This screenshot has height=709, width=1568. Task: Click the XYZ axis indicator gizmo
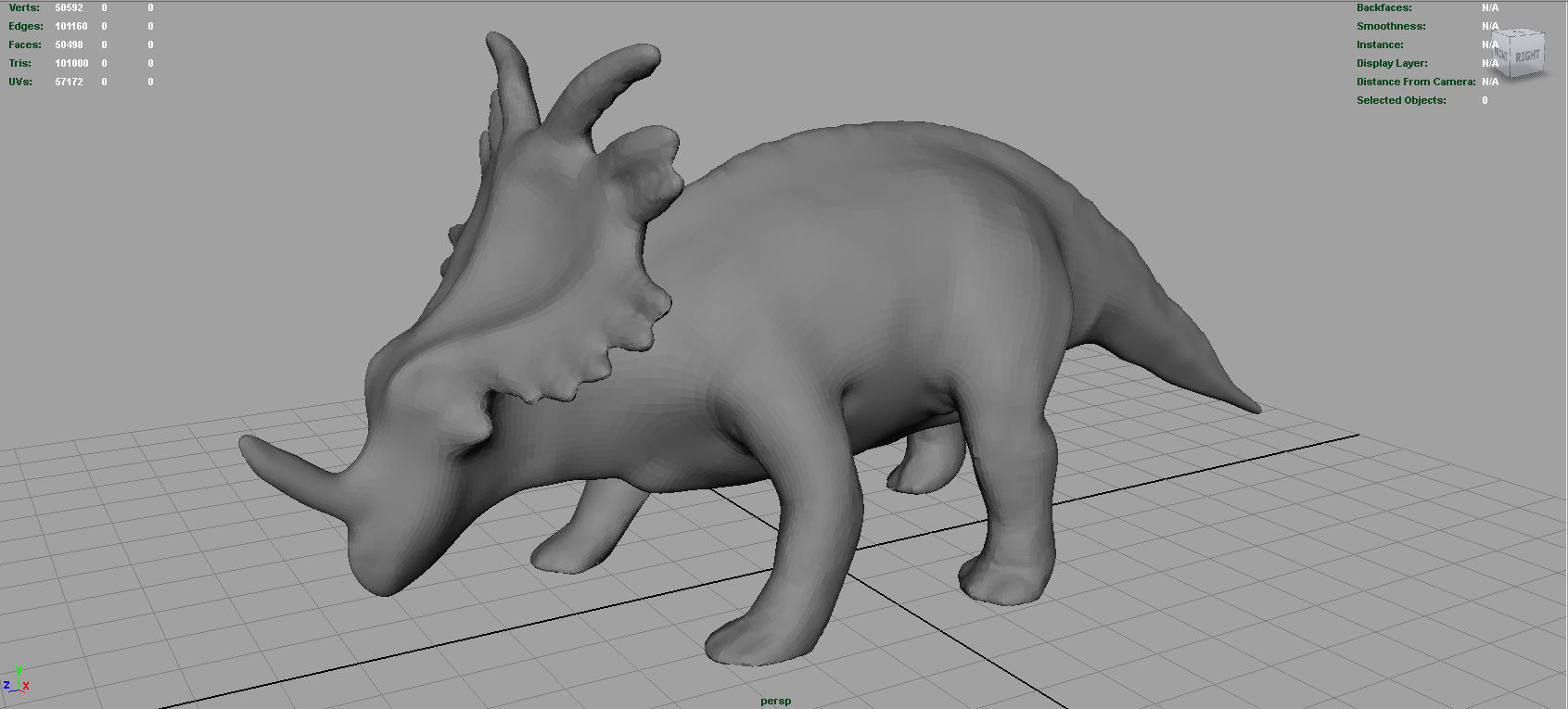(x=16, y=679)
